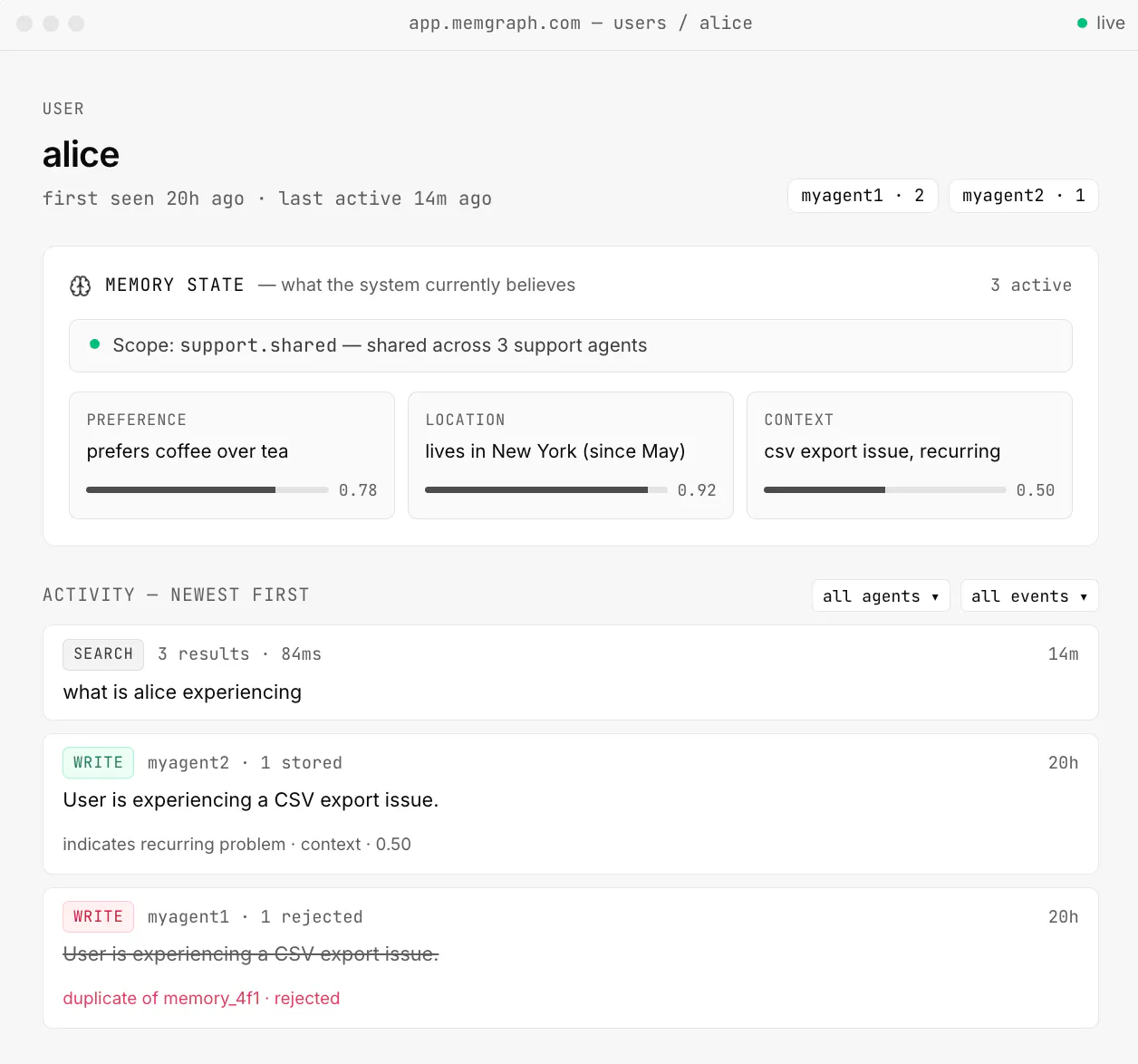Click the SEARCH badge on the activity entry

[103, 654]
